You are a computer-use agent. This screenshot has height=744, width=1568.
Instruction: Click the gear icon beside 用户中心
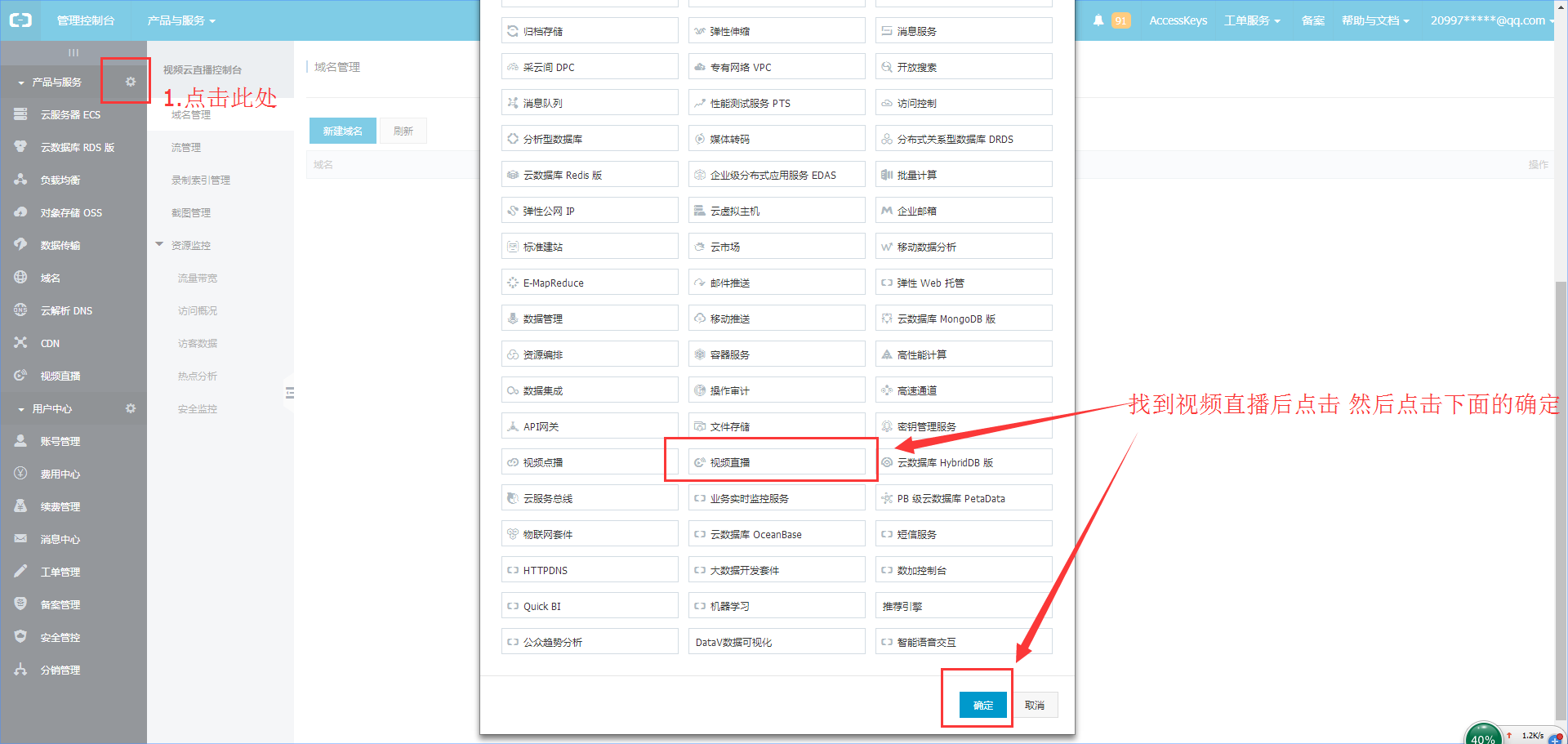pyautogui.click(x=130, y=408)
